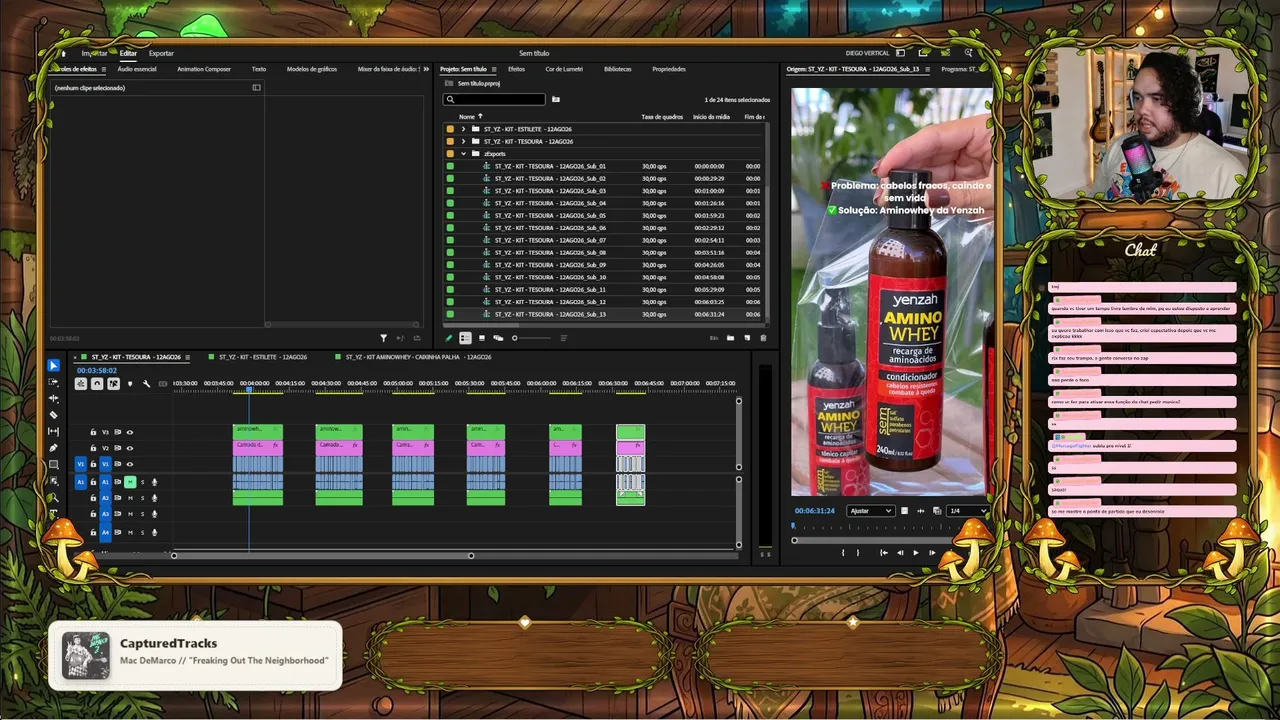
Task: Open the Origem source panel menu
Action: [927, 69]
